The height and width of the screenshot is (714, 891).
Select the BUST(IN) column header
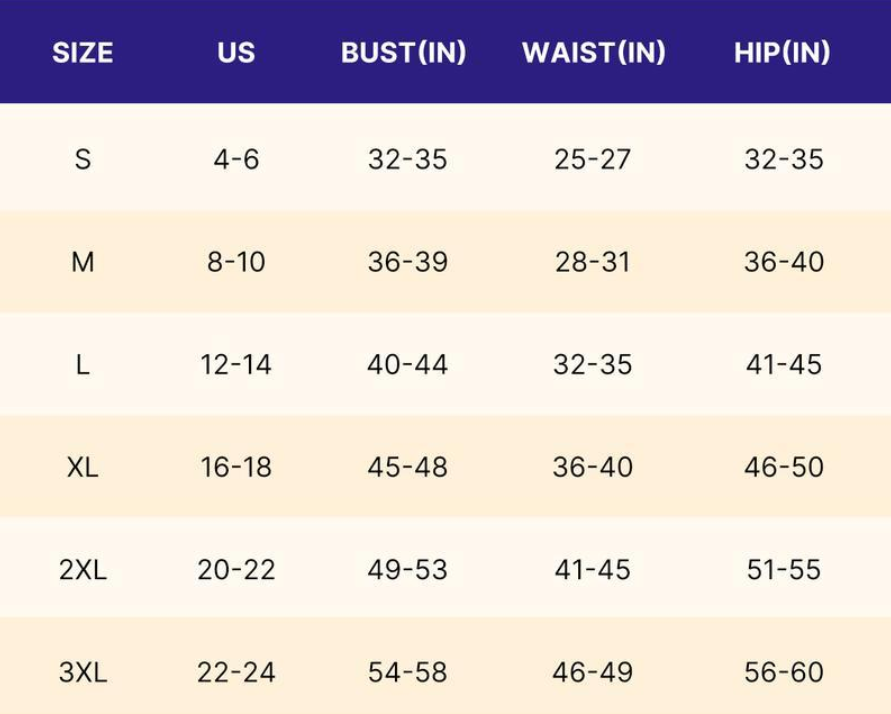point(404,53)
